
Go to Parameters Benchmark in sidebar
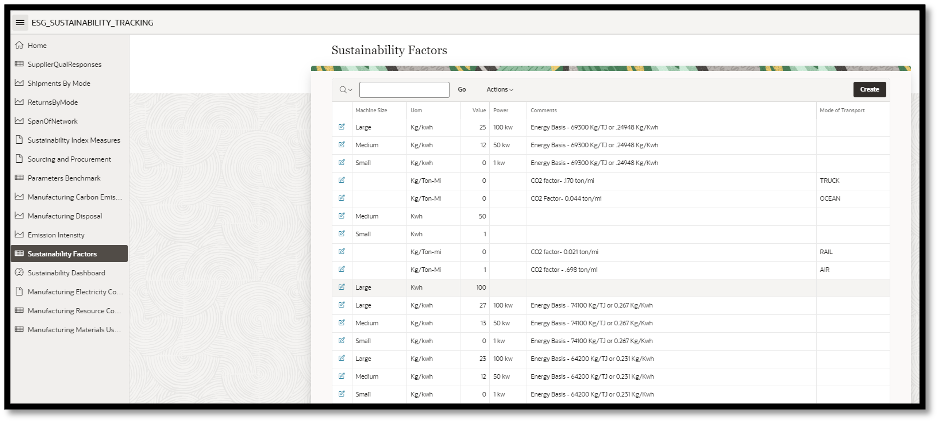pyautogui.click(x=64, y=178)
